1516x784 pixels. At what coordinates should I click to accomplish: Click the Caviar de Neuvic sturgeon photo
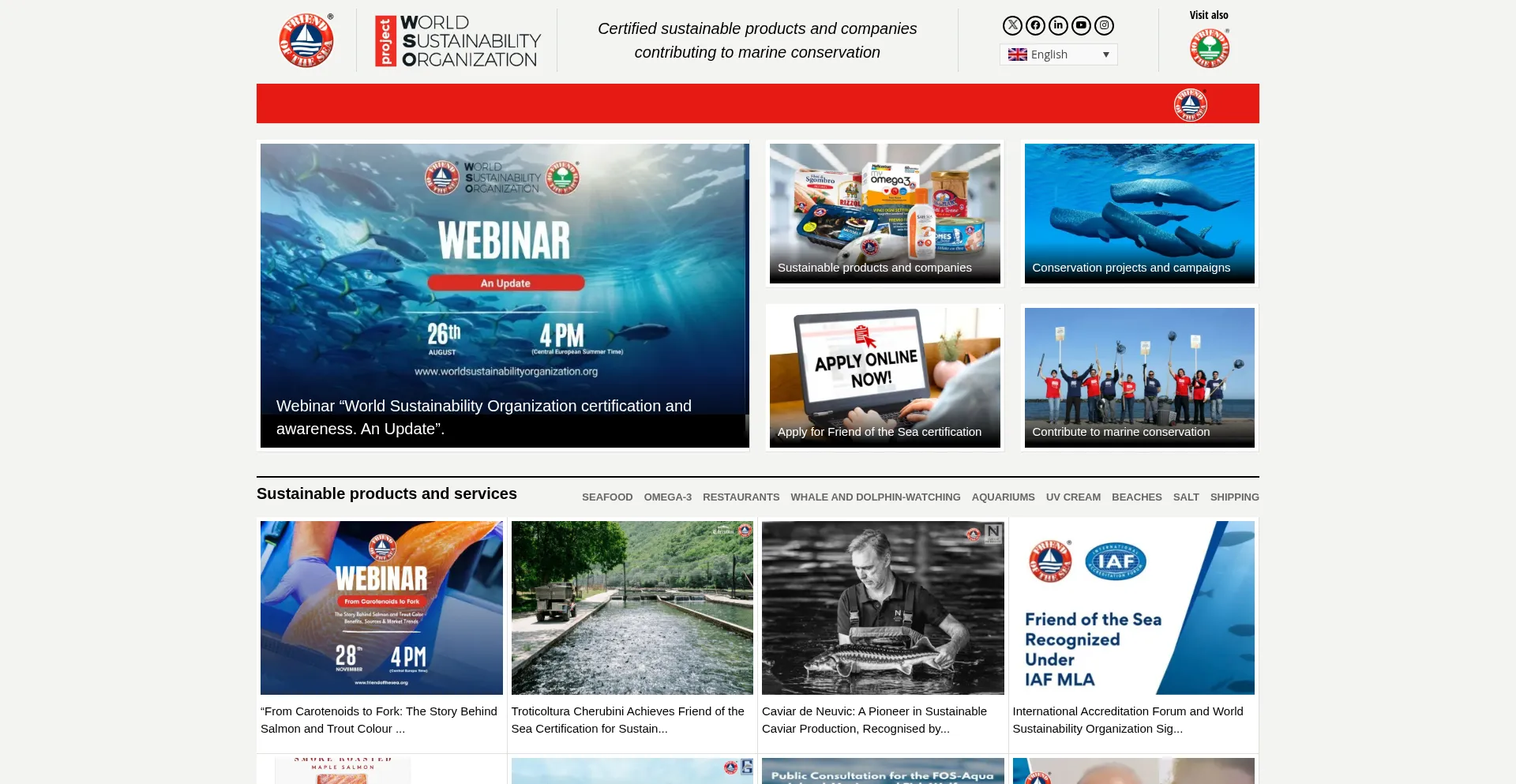pyautogui.click(x=883, y=608)
